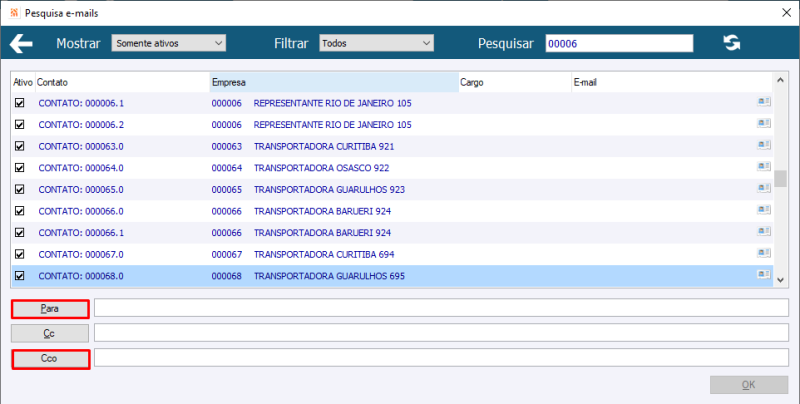Viewport: 800px width, 404px height.
Task: Open contact card icon for CONTATO: 000063.0
Action: pos(763,145)
